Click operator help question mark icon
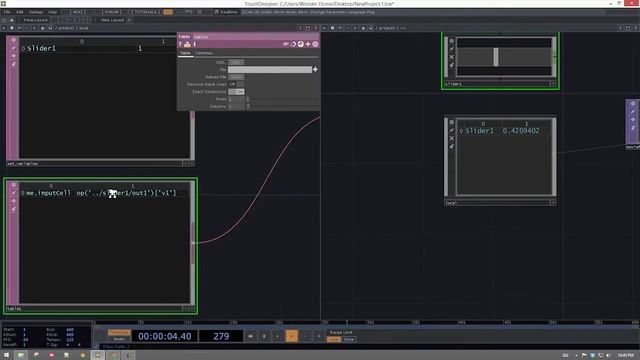This screenshot has height=360, width=640. 180,44
